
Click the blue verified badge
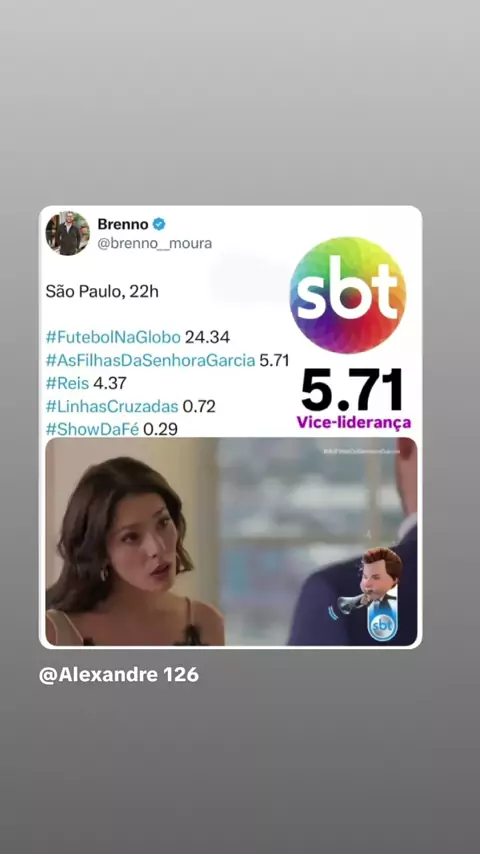(x=159, y=224)
